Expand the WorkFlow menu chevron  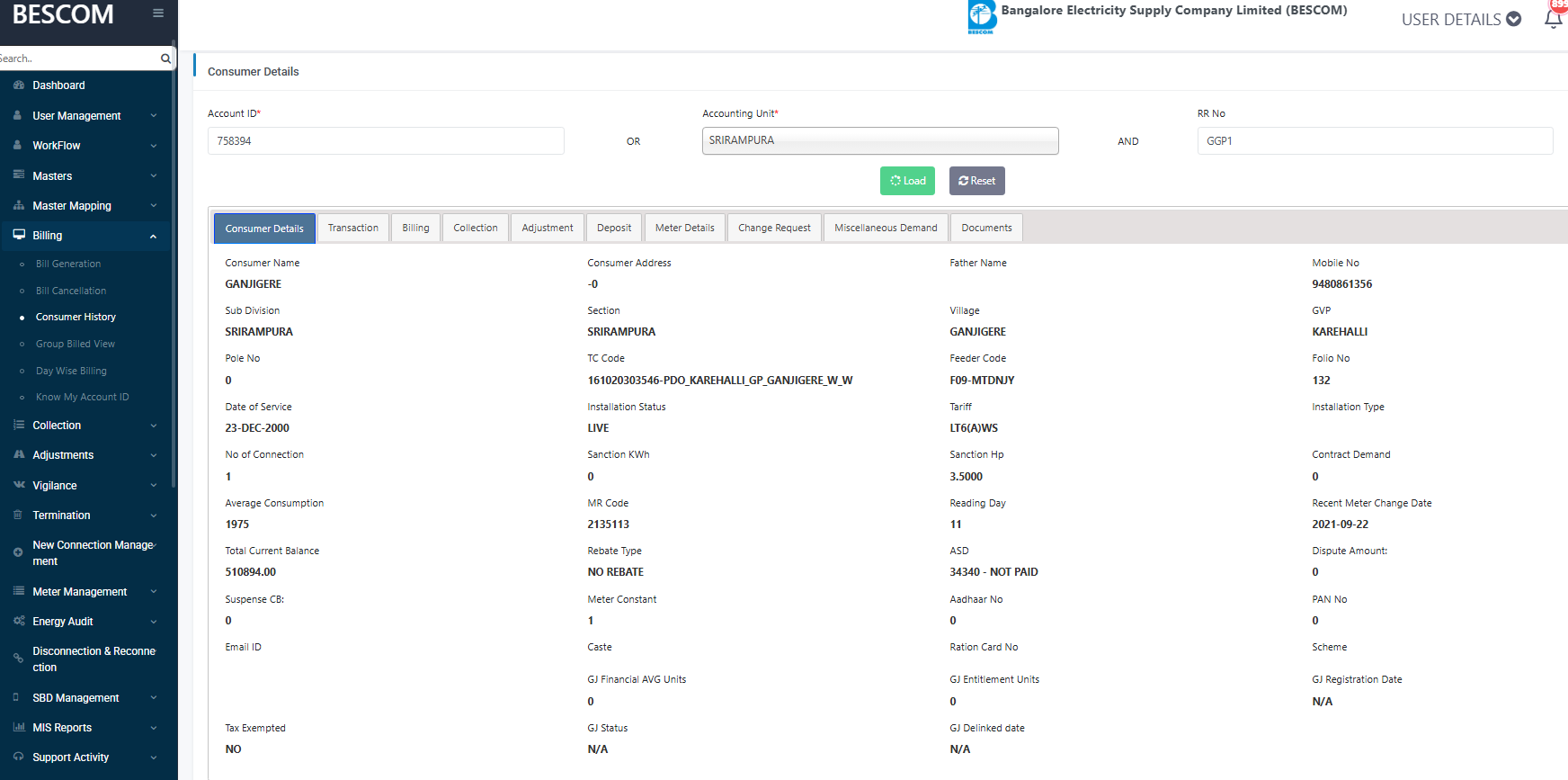tap(154, 146)
